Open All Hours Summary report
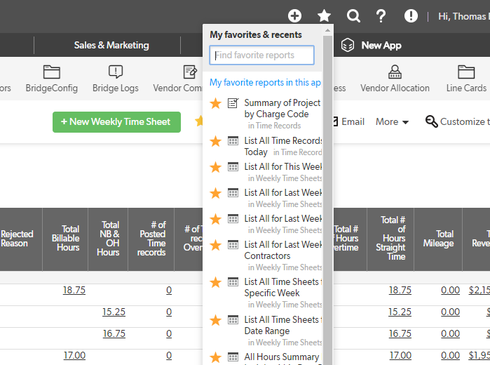Screen dimensions: 490x365 (x=282, y=357)
